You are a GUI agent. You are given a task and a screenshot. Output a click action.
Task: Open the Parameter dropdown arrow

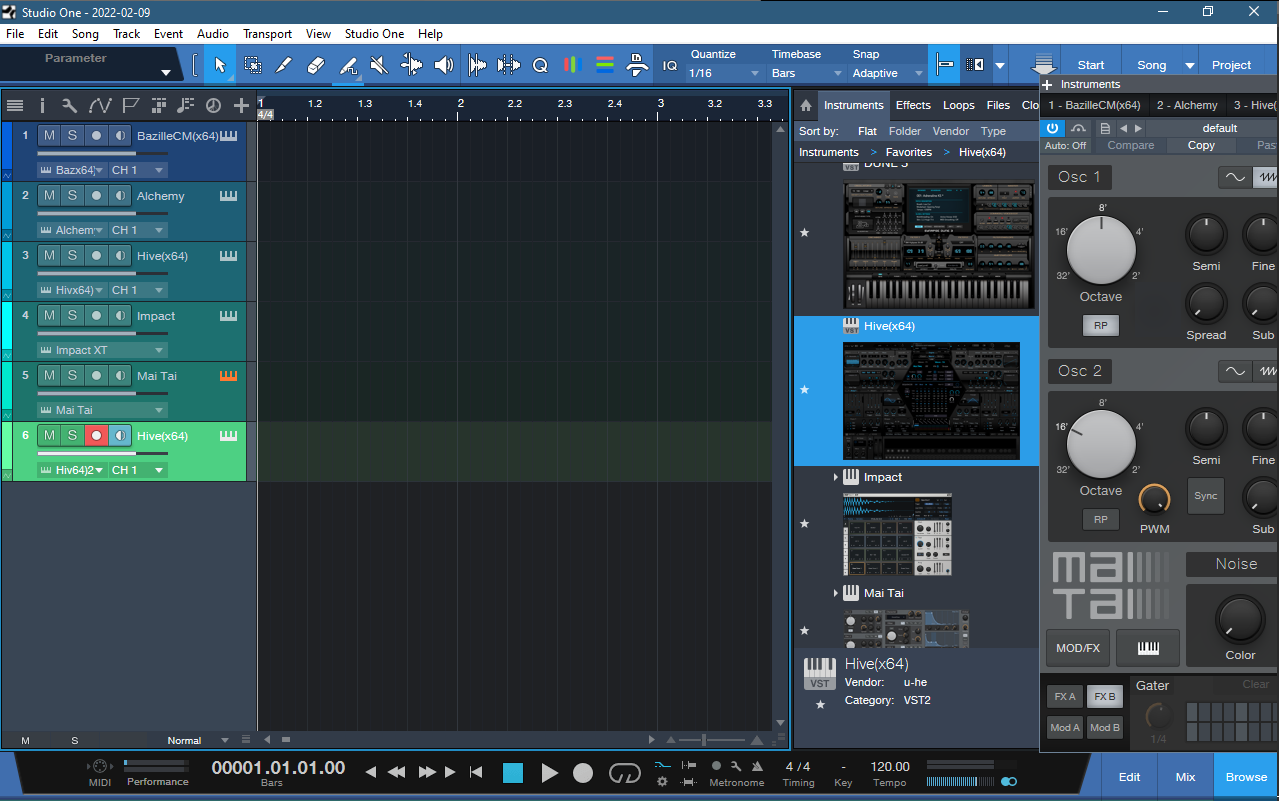(x=166, y=73)
